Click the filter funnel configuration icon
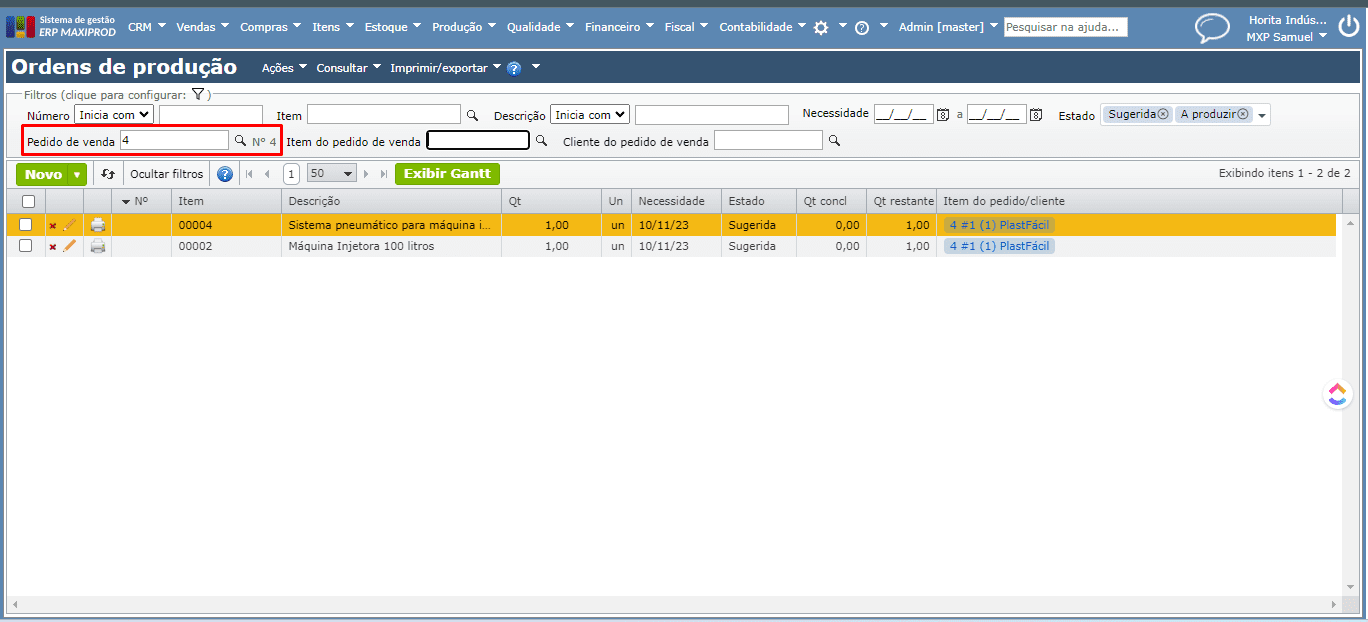The width and height of the screenshot is (1368, 622). (198, 94)
